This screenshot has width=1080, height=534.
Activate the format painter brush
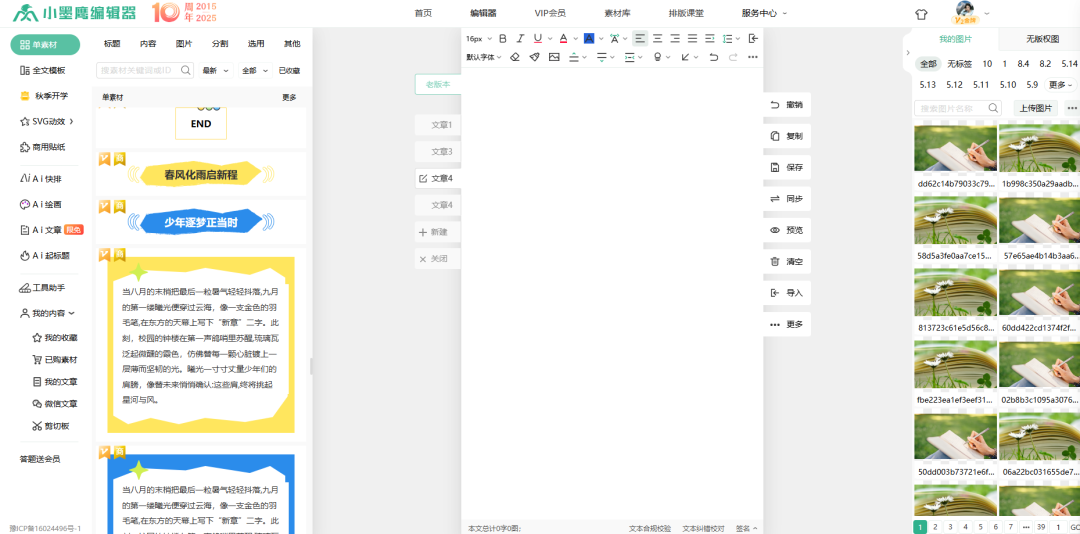(534, 57)
